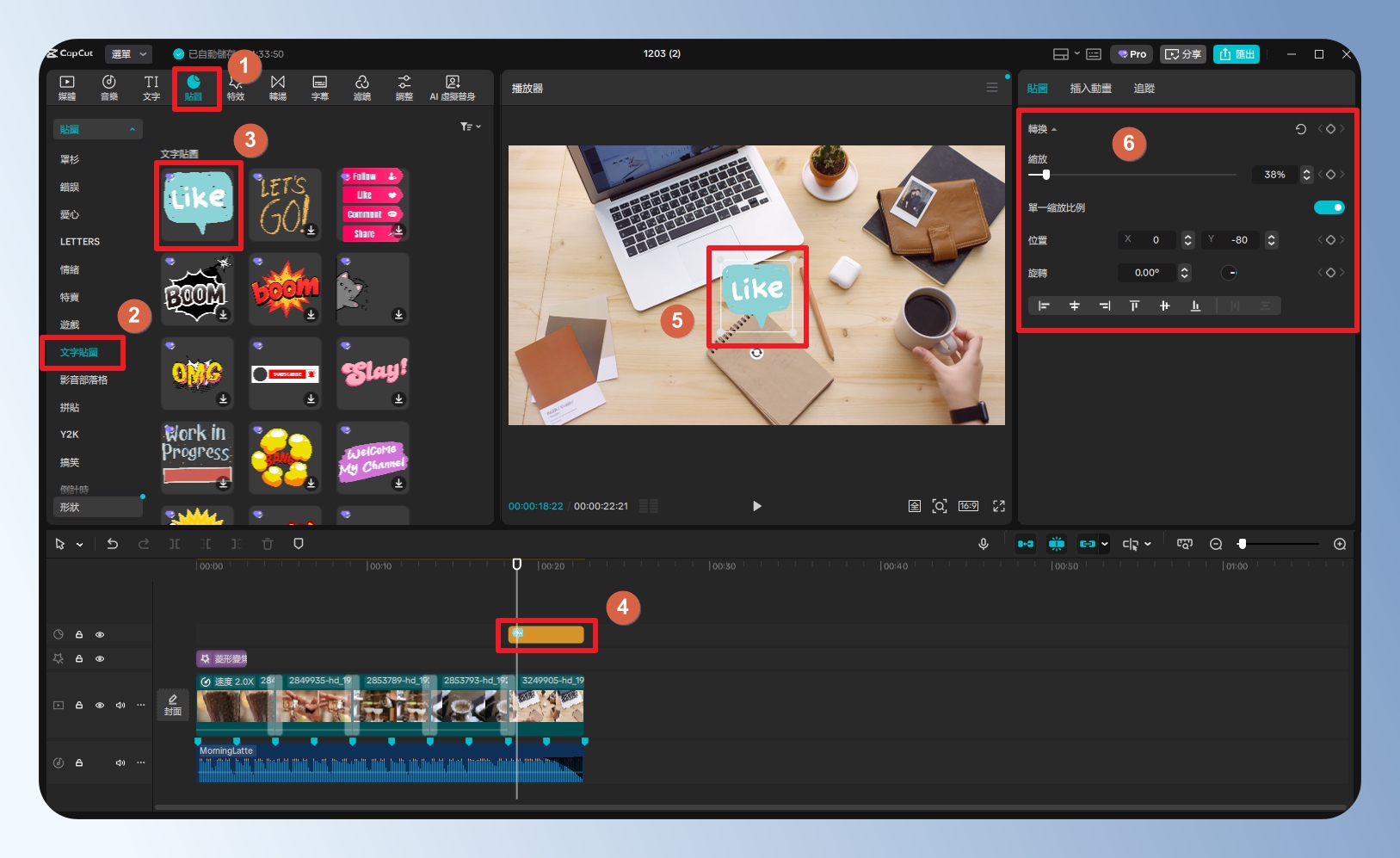Toggle the uniform scale (單一縮放比例) switch
This screenshot has height=858, width=1400.
point(1328,207)
